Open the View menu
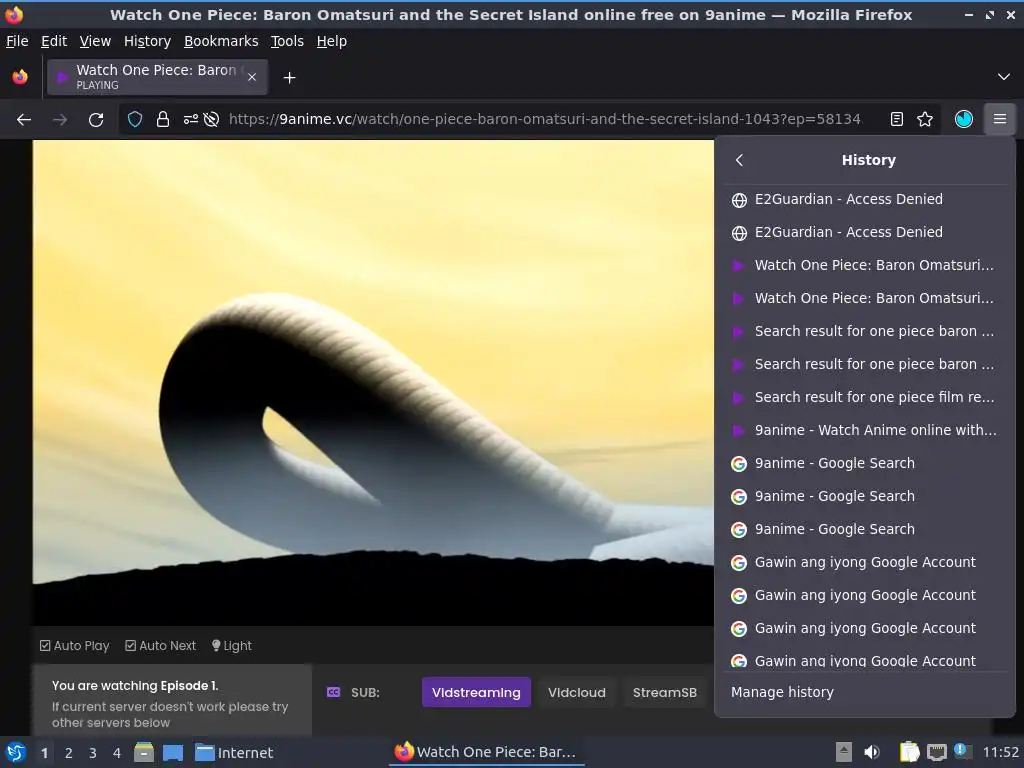 [x=95, y=41]
